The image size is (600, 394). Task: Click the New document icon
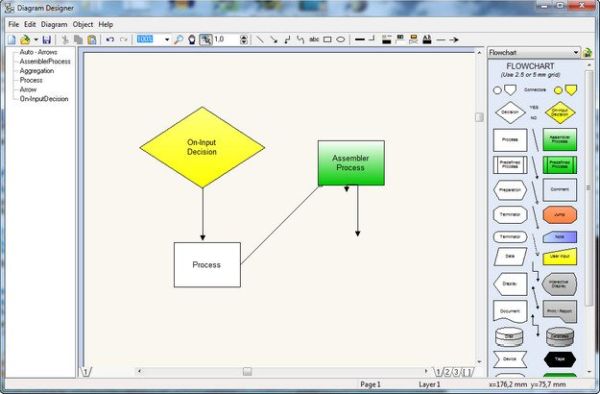(x=12, y=39)
